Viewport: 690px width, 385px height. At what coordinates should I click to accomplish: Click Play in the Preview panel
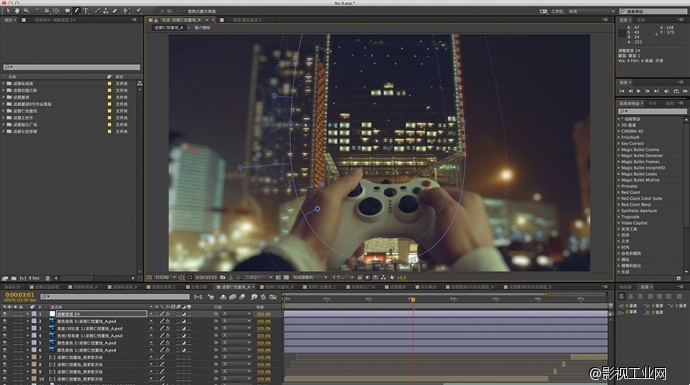tap(639, 91)
